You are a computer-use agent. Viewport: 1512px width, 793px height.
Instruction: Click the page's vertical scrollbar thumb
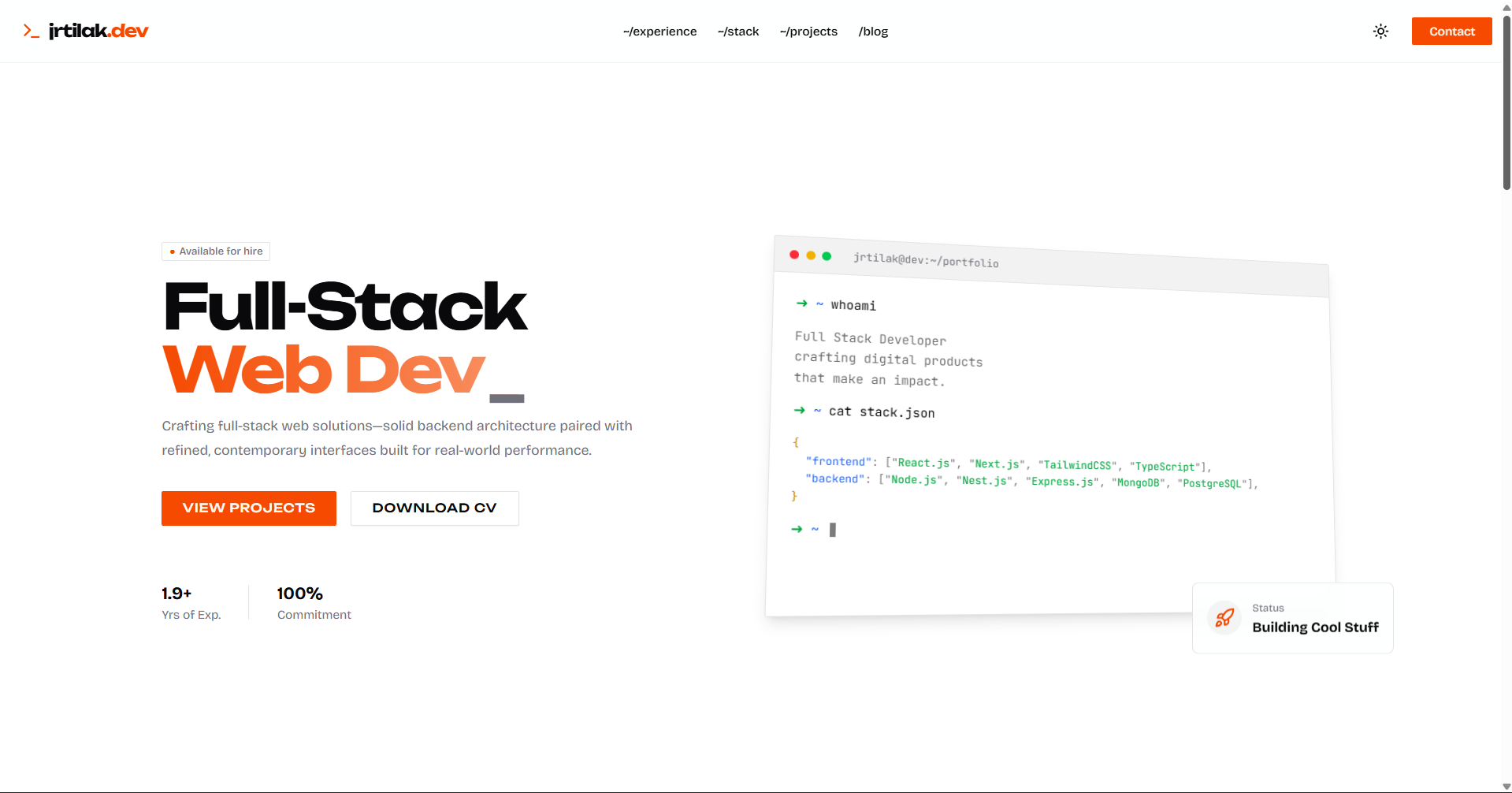(1506, 102)
